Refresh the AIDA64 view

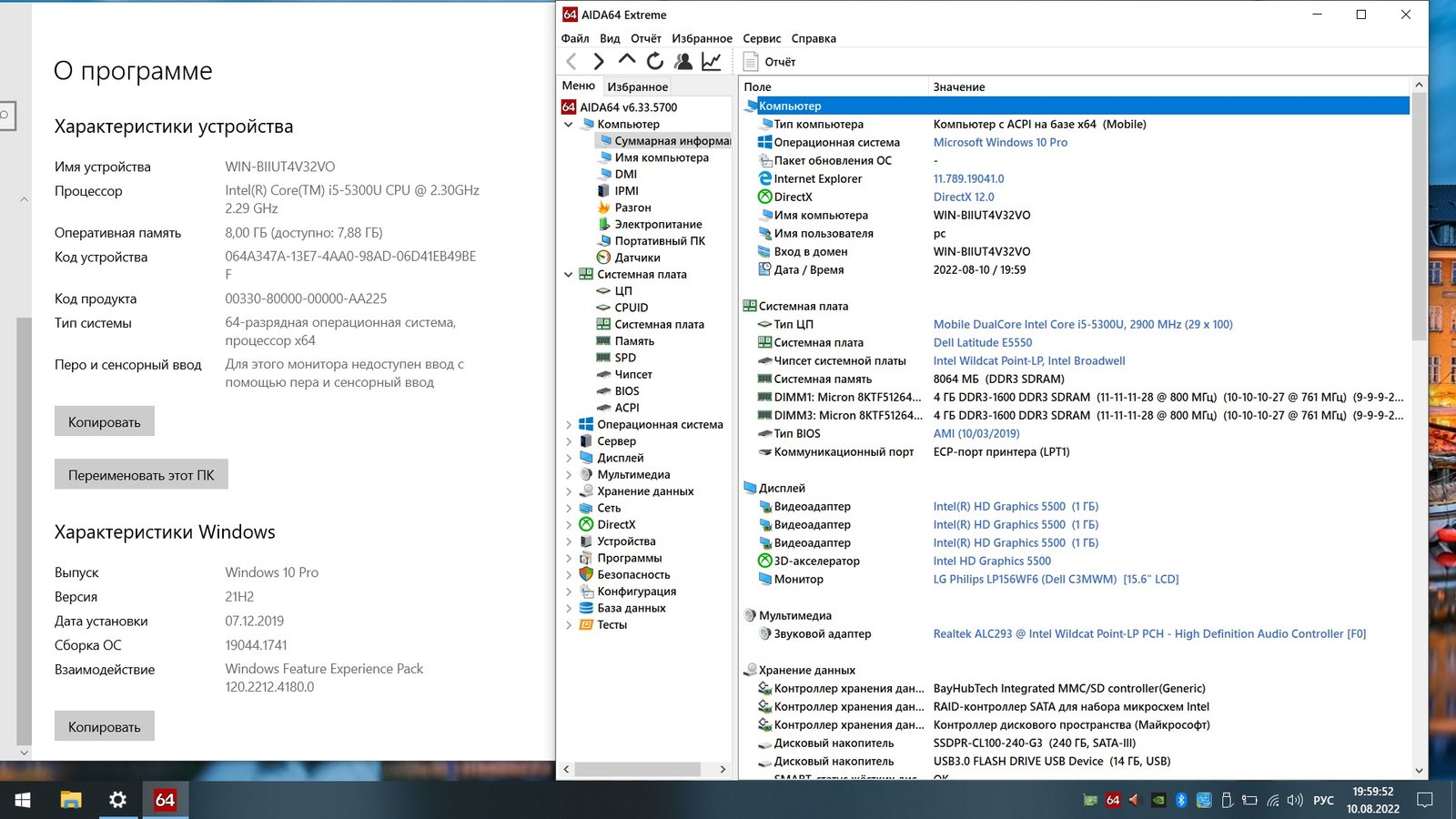[x=654, y=61]
